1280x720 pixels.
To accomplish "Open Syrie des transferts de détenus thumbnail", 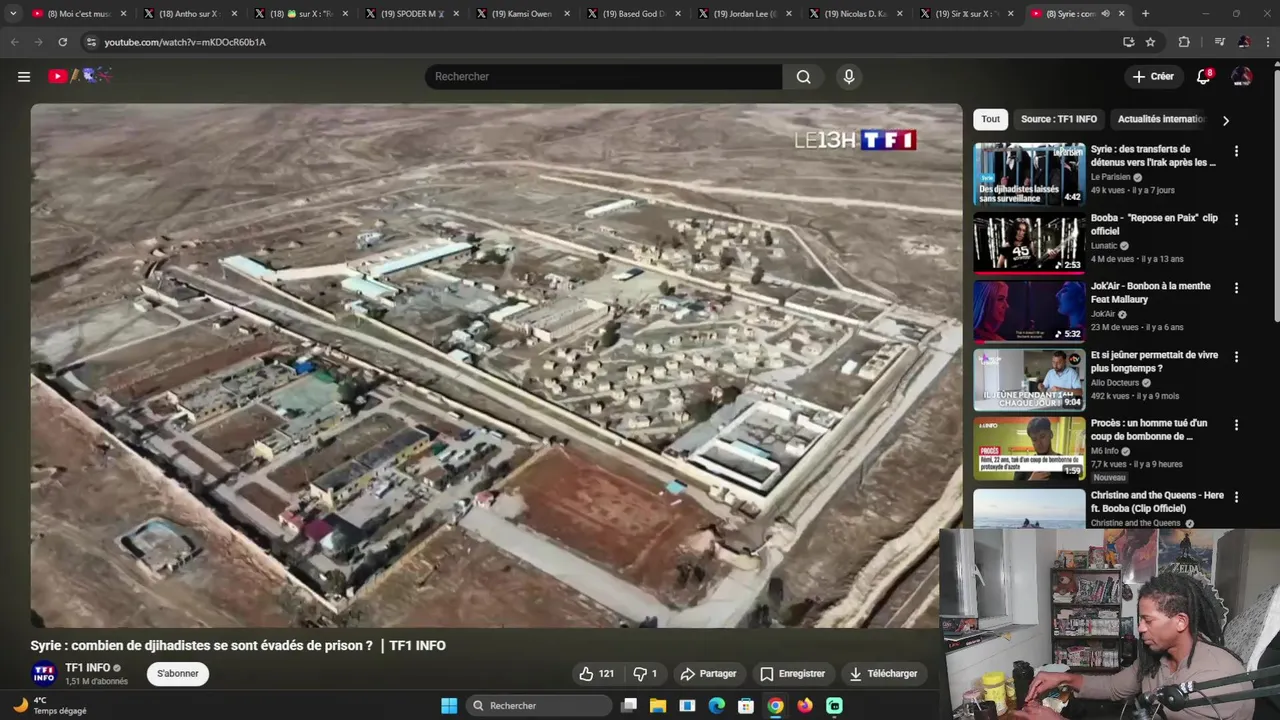I will 1029,174.
